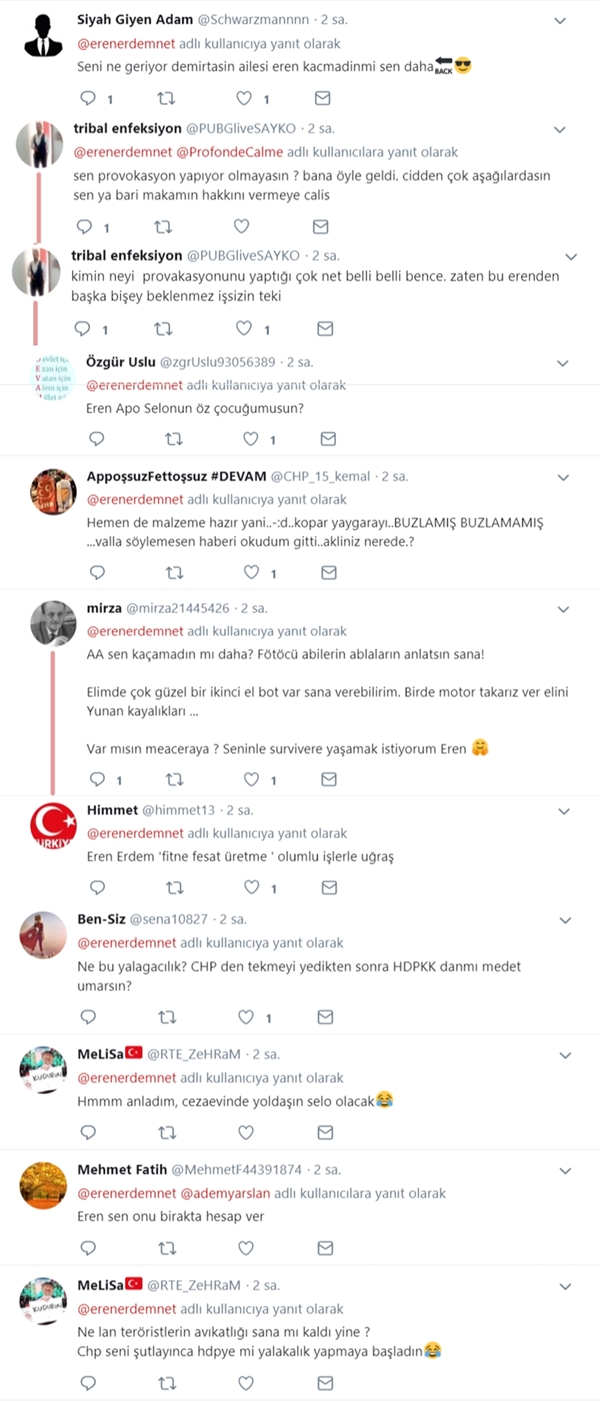
Task: Open dropdown on Himmet's tweet
Action: point(563,810)
